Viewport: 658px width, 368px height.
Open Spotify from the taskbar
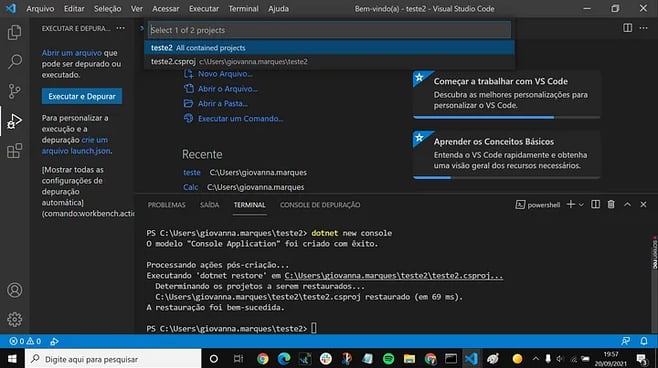tap(389, 359)
